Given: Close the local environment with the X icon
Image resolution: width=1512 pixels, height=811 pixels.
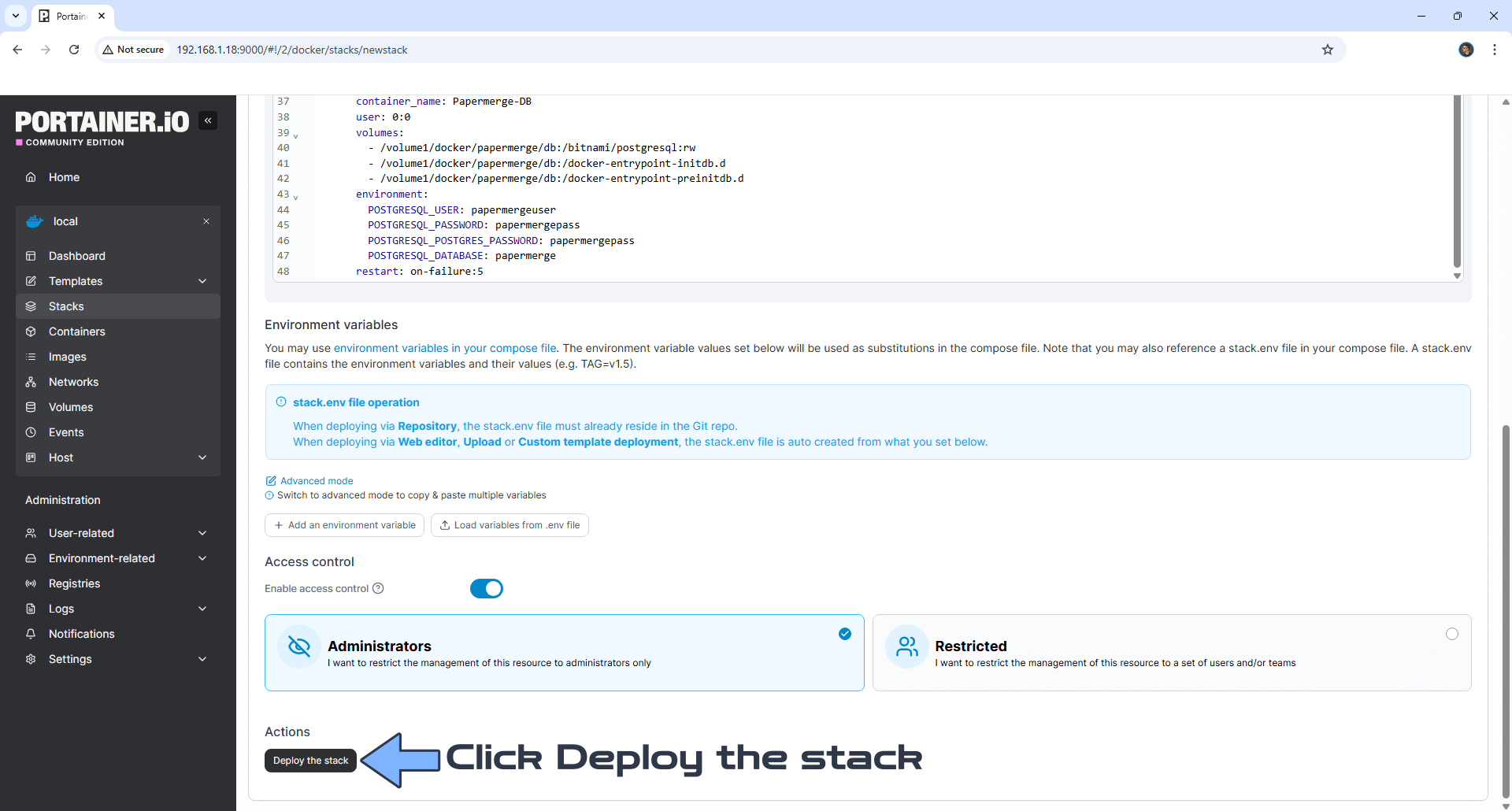Looking at the screenshot, I should tap(206, 221).
